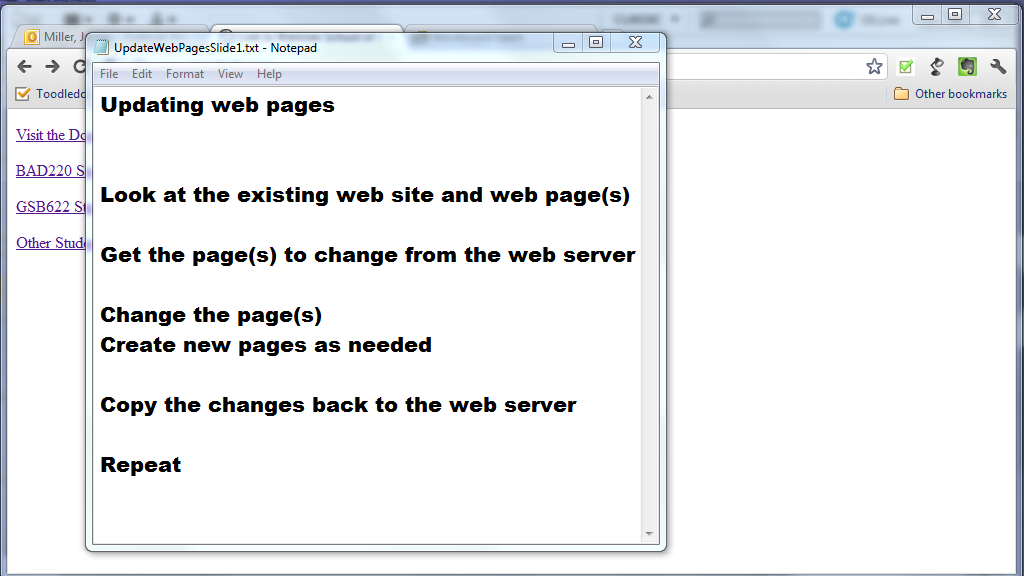This screenshot has height=576, width=1024.
Task: Click the extension icon left of Evernote
Action: (x=936, y=67)
